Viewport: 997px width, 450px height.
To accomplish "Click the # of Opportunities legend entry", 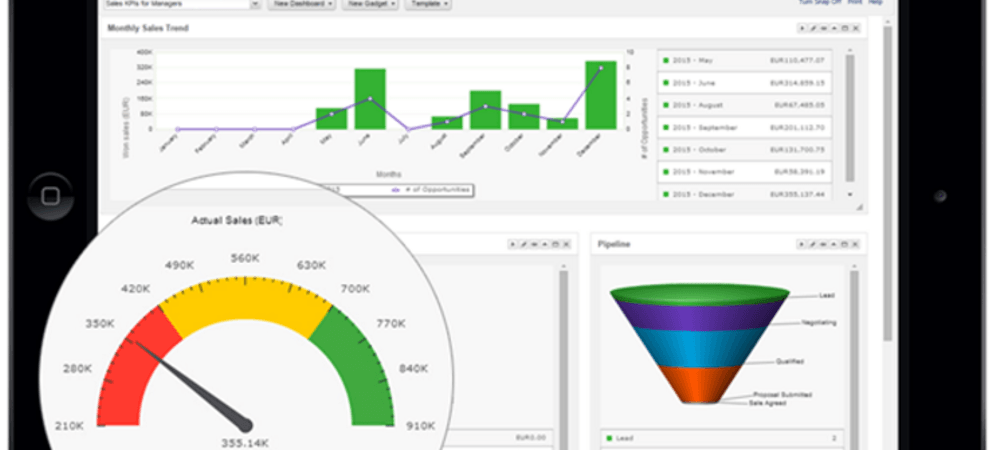I will 431,189.
